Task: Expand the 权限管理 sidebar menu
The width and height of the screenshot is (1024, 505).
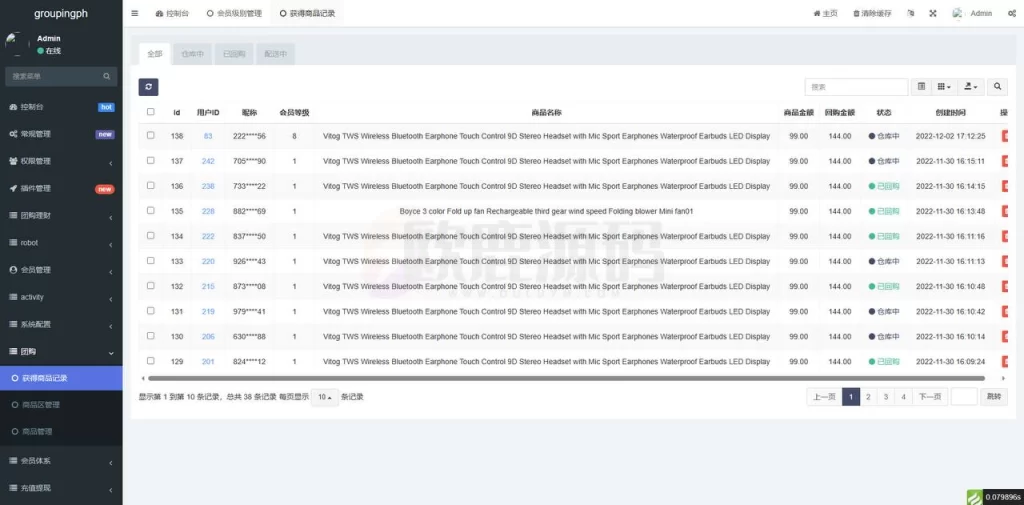Action: pyautogui.click(x=61, y=161)
